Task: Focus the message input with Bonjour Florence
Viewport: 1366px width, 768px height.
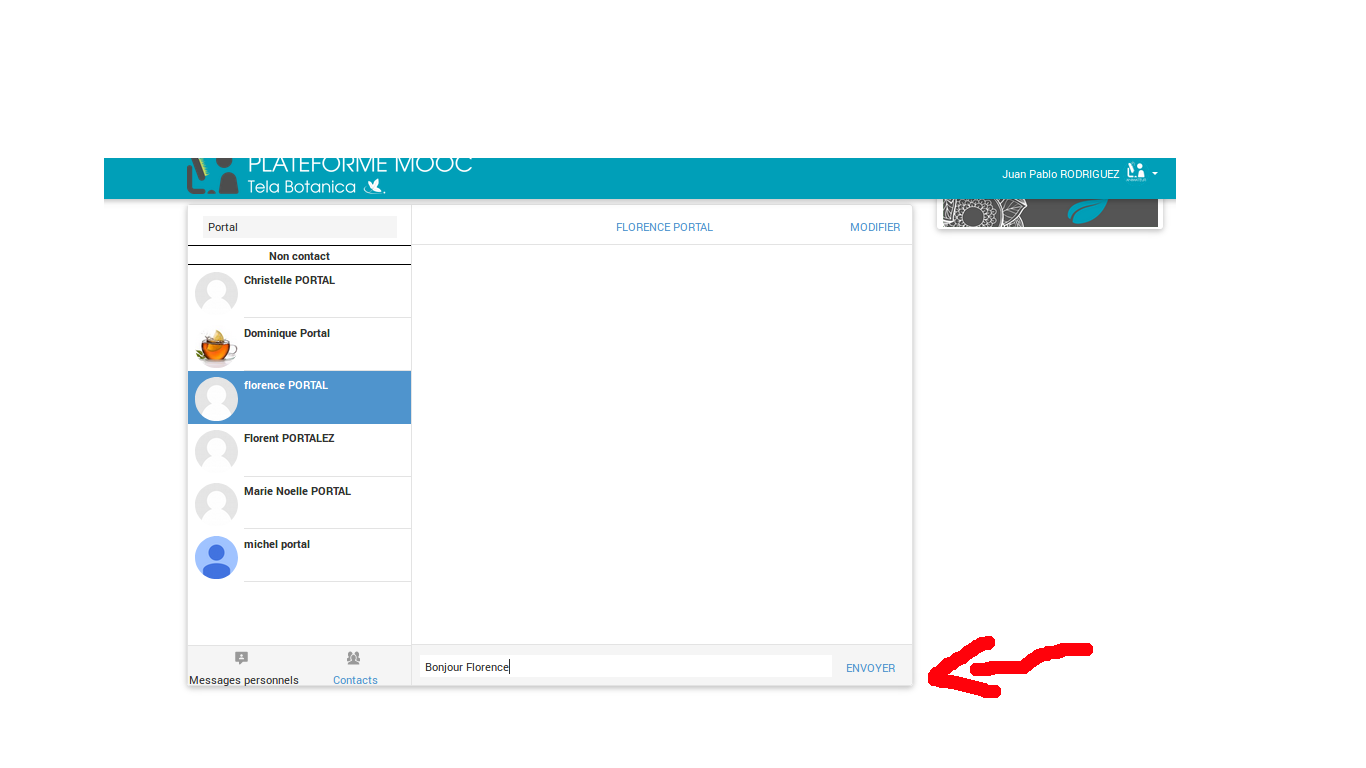Action: coord(625,667)
